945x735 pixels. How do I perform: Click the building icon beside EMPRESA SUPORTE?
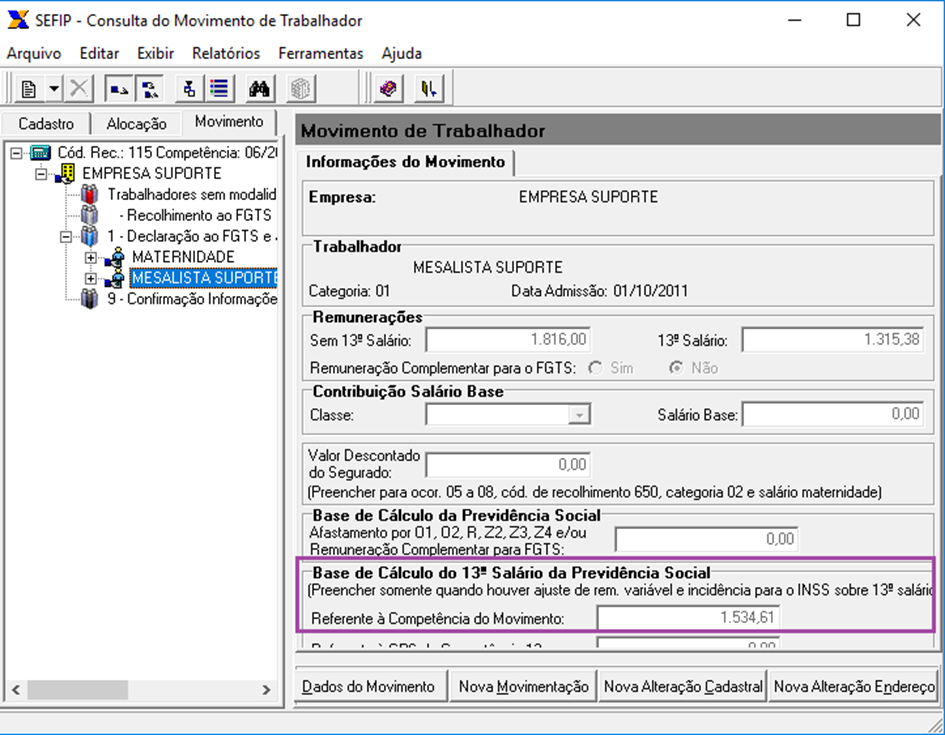point(64,174)
